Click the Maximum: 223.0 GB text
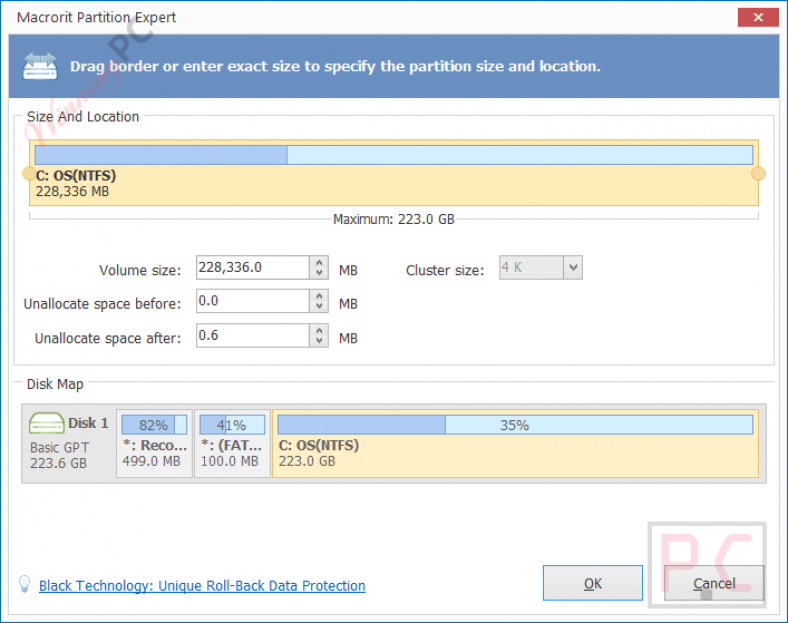Image resolution: width=788 pixels, height=623 pixels. pos(393,220)
